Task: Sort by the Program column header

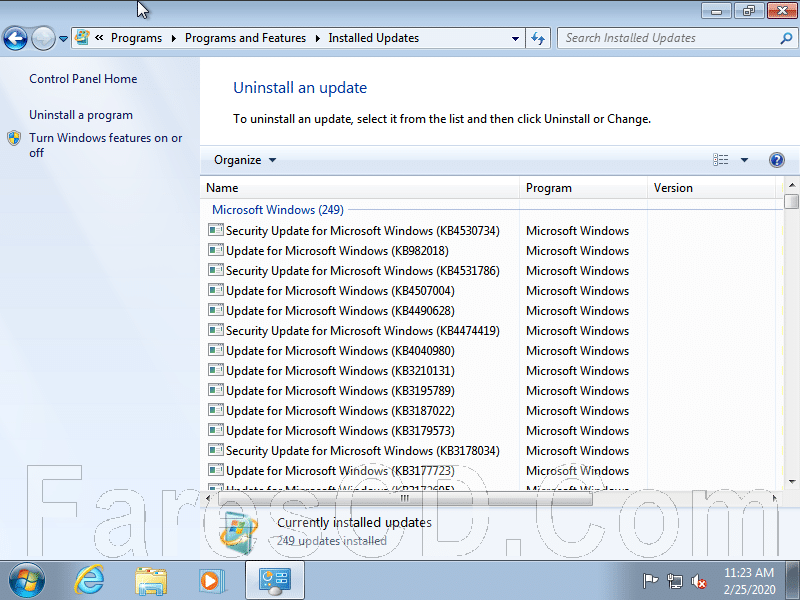Action: tap(583, 188)
